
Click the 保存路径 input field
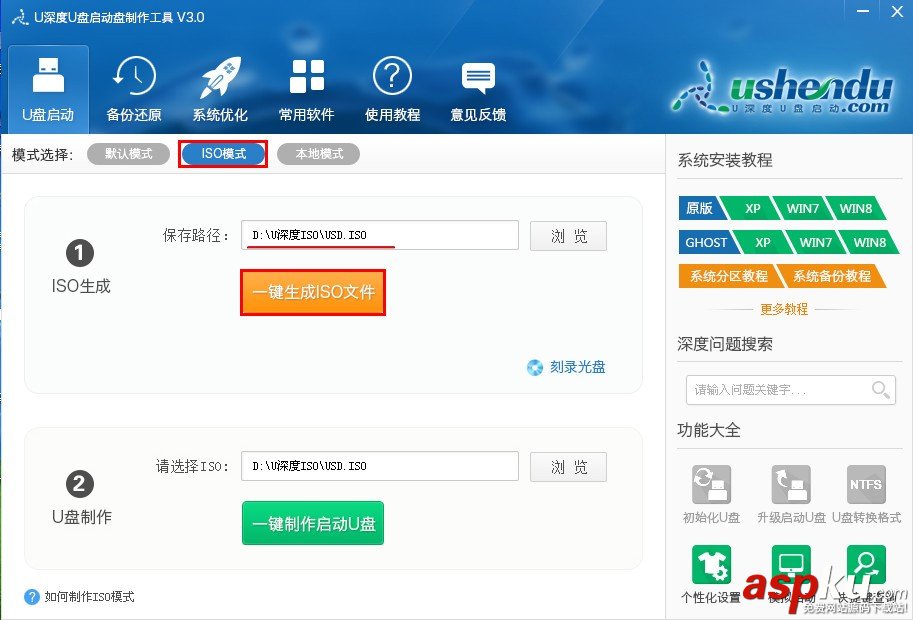point(380,235)
